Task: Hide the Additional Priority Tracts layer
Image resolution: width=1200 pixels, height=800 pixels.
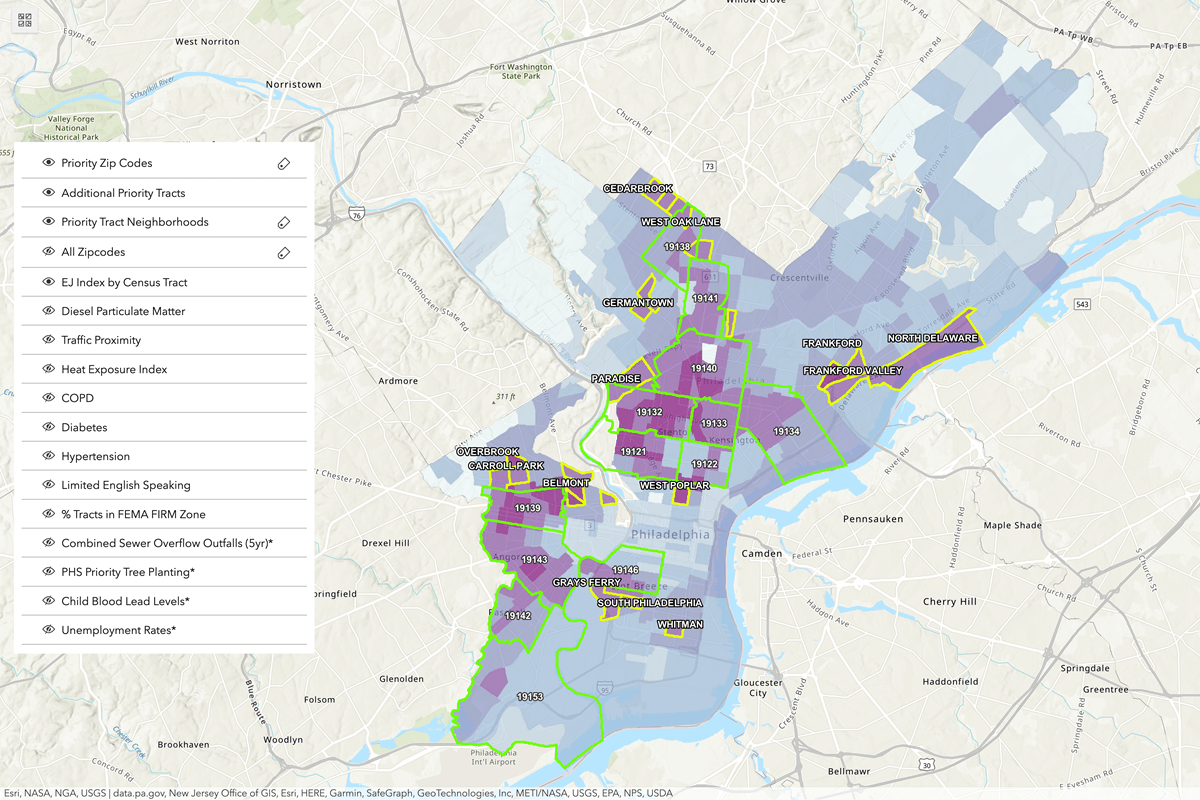Action: click(47, 192)
